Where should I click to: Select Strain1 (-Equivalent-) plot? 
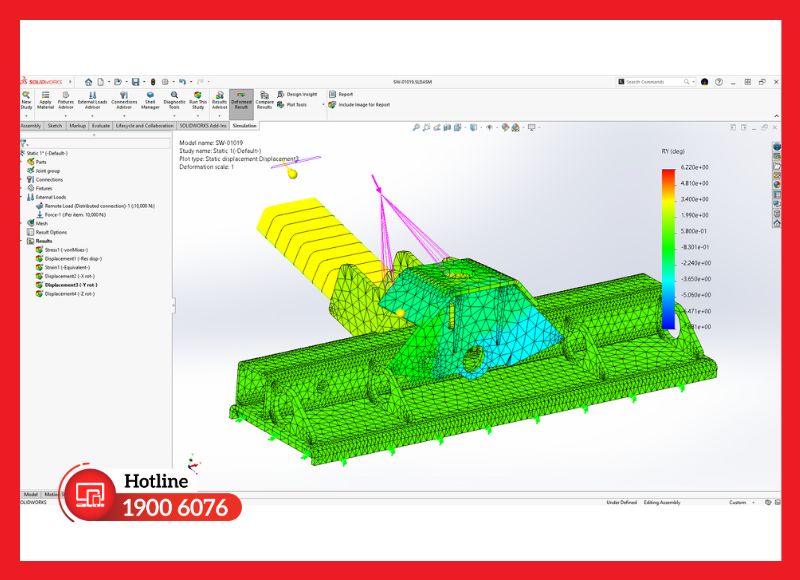(x=63, y=267)
